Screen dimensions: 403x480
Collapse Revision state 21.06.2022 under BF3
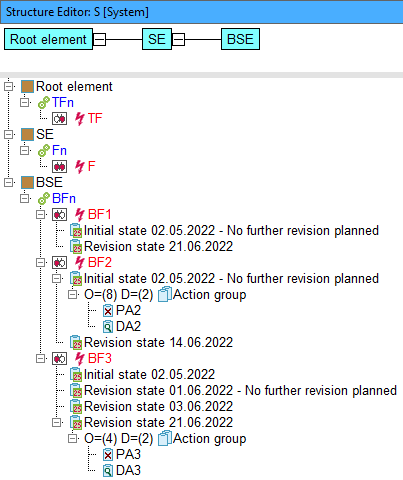56,422
